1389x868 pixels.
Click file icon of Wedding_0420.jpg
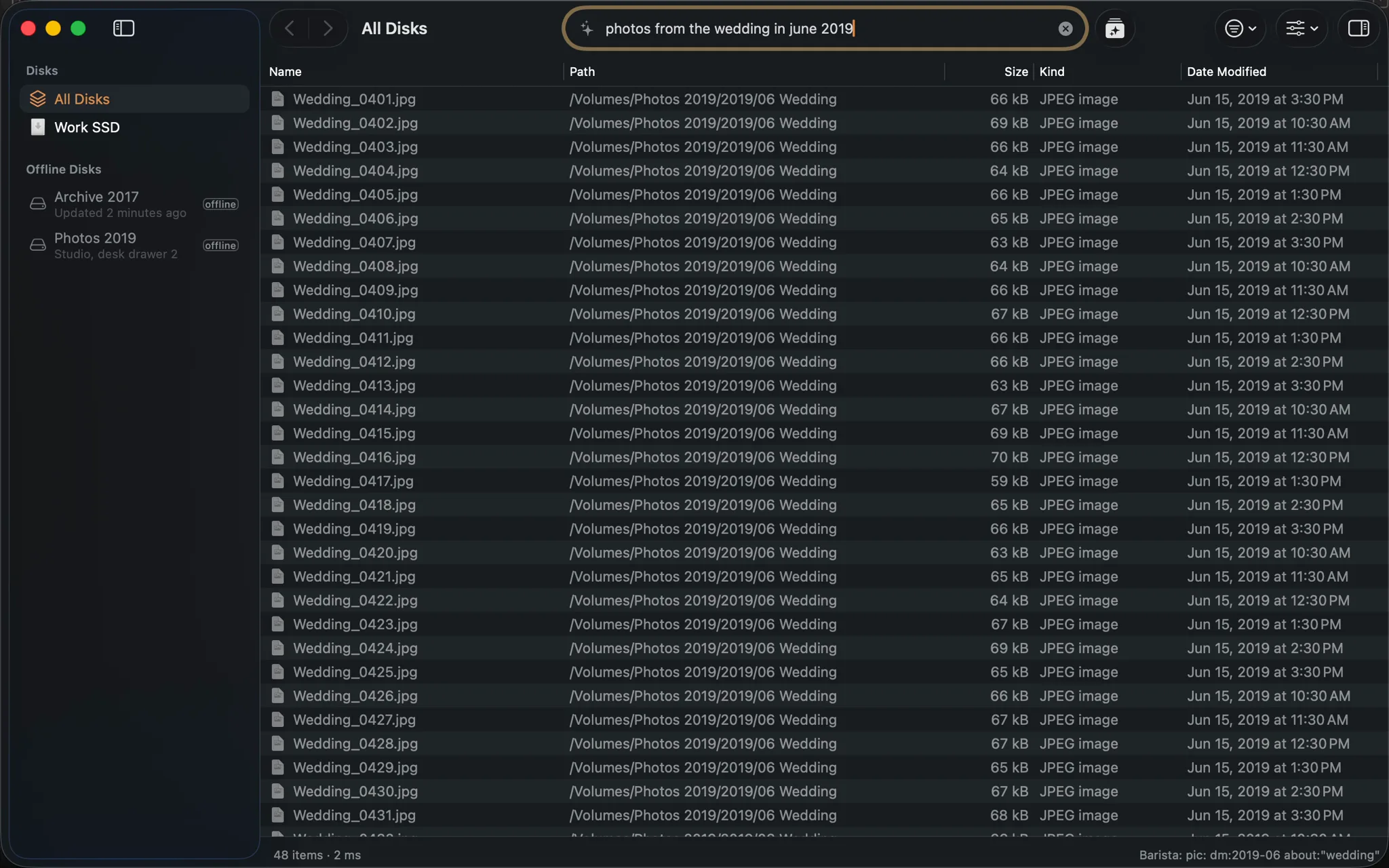[x=277, y=553]
